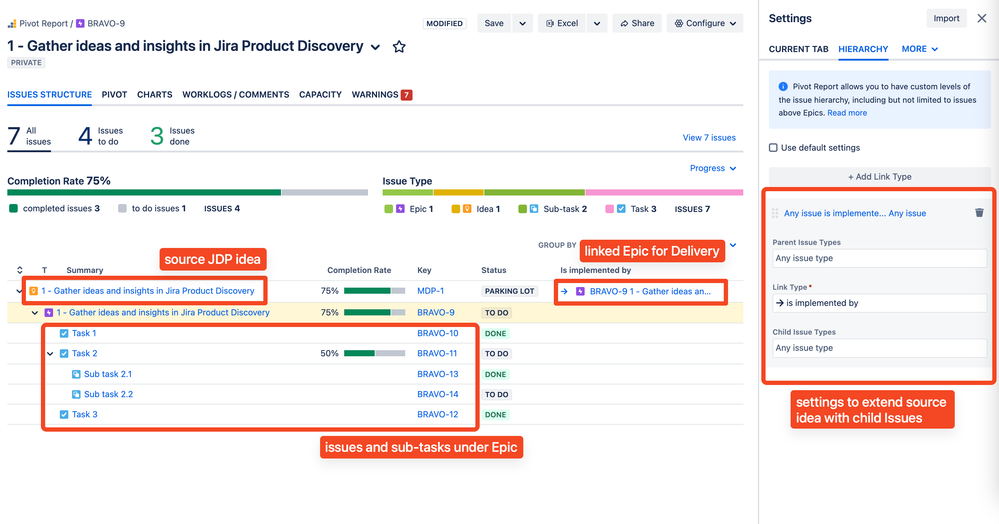Click the Save button
This screenshot has width=999, height=524.
pos(494,24)
